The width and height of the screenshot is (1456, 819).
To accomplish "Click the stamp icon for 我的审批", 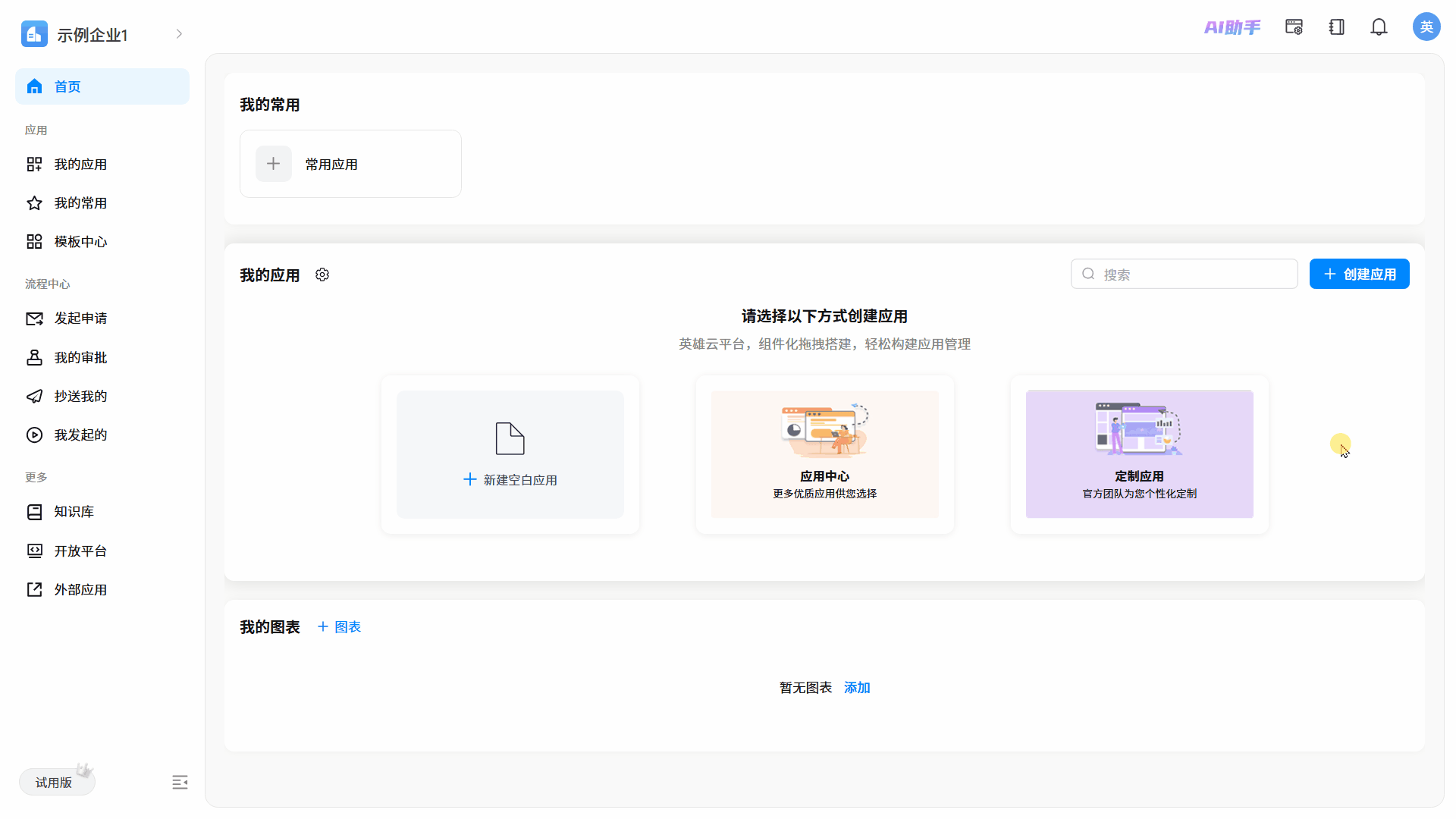I will pos(34,358).
